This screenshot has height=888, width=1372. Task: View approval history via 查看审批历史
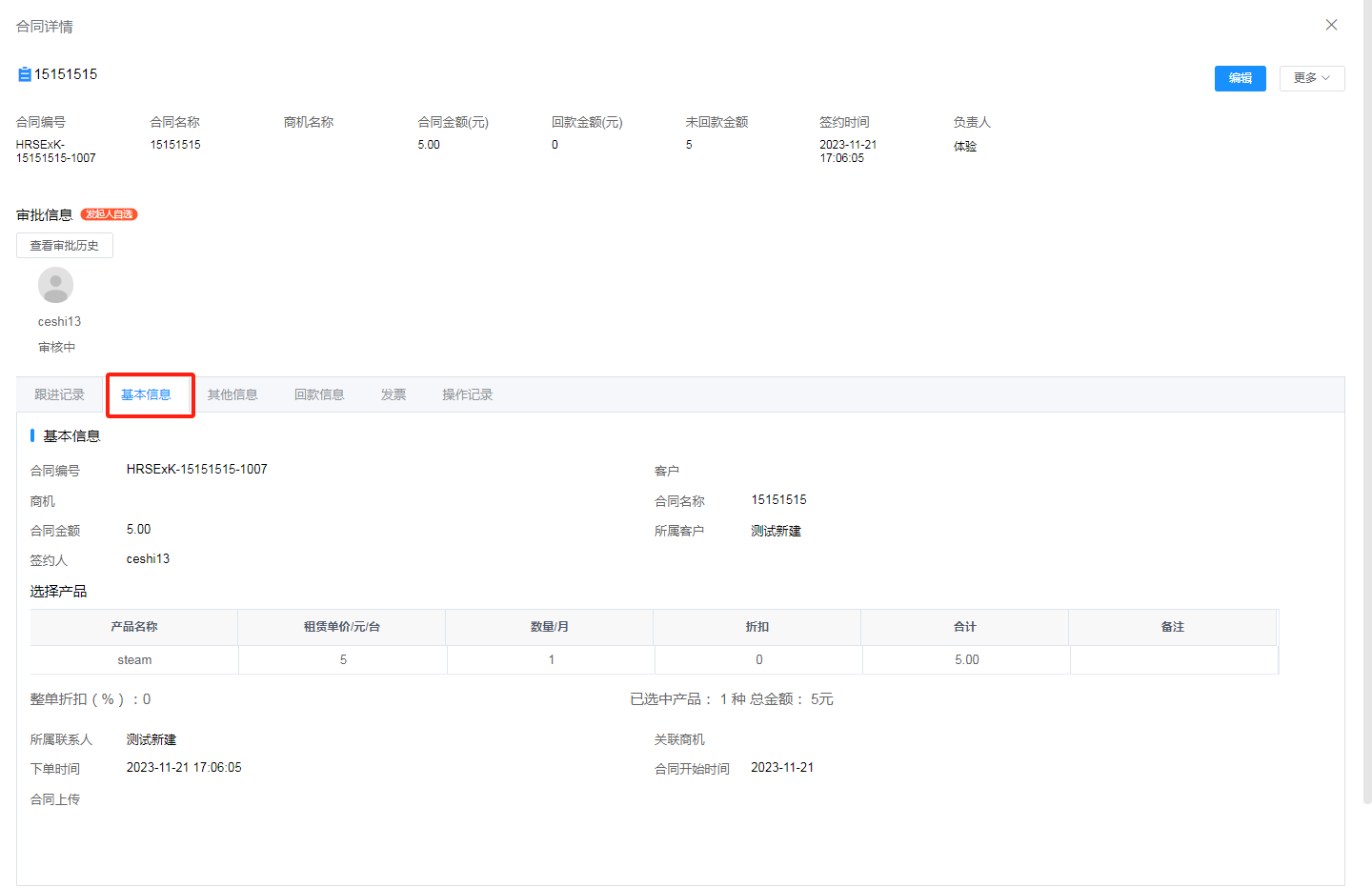click(x=65, y=246)
